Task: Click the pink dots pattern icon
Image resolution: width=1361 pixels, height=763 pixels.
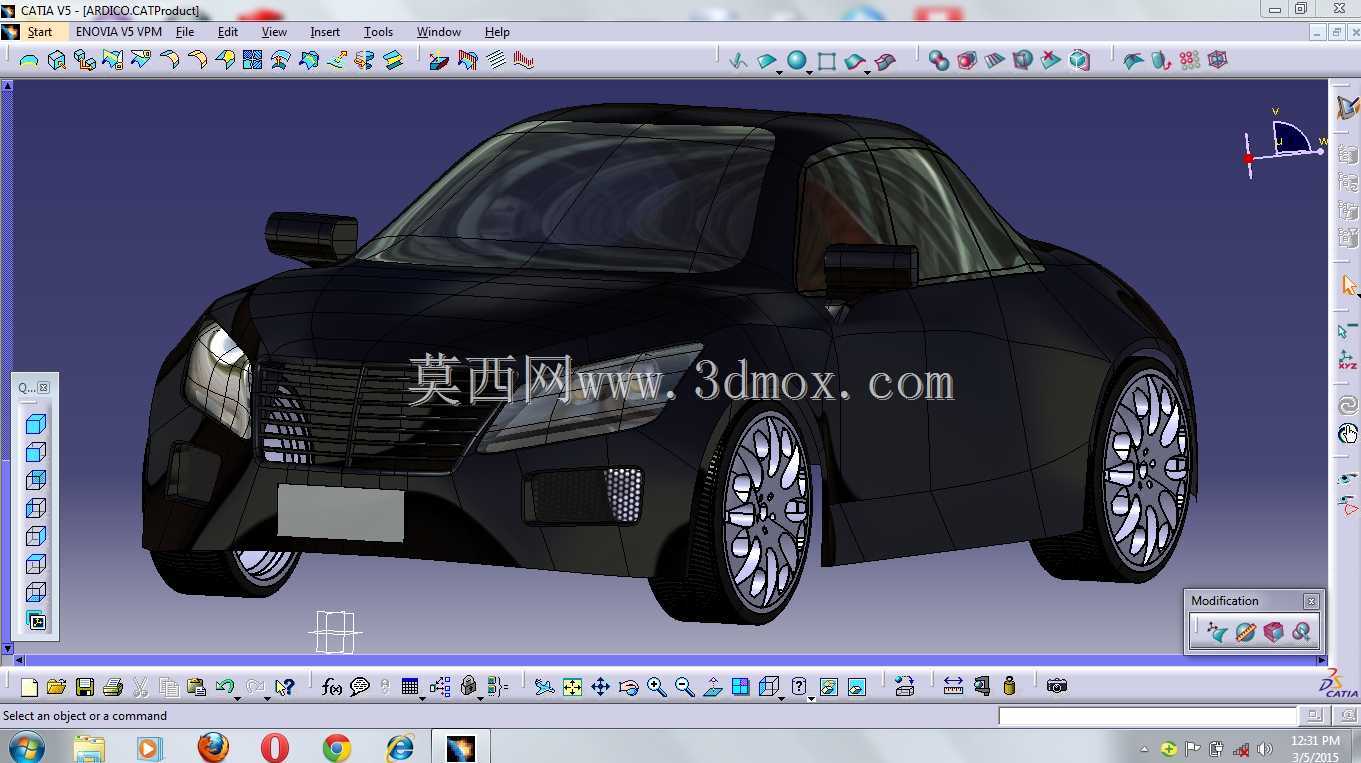Action: (x=1189, y=60)
